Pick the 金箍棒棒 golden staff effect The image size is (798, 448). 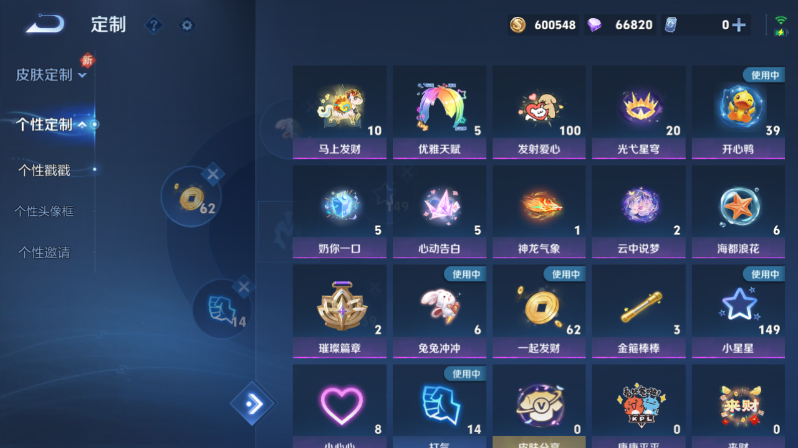[639, 311]
